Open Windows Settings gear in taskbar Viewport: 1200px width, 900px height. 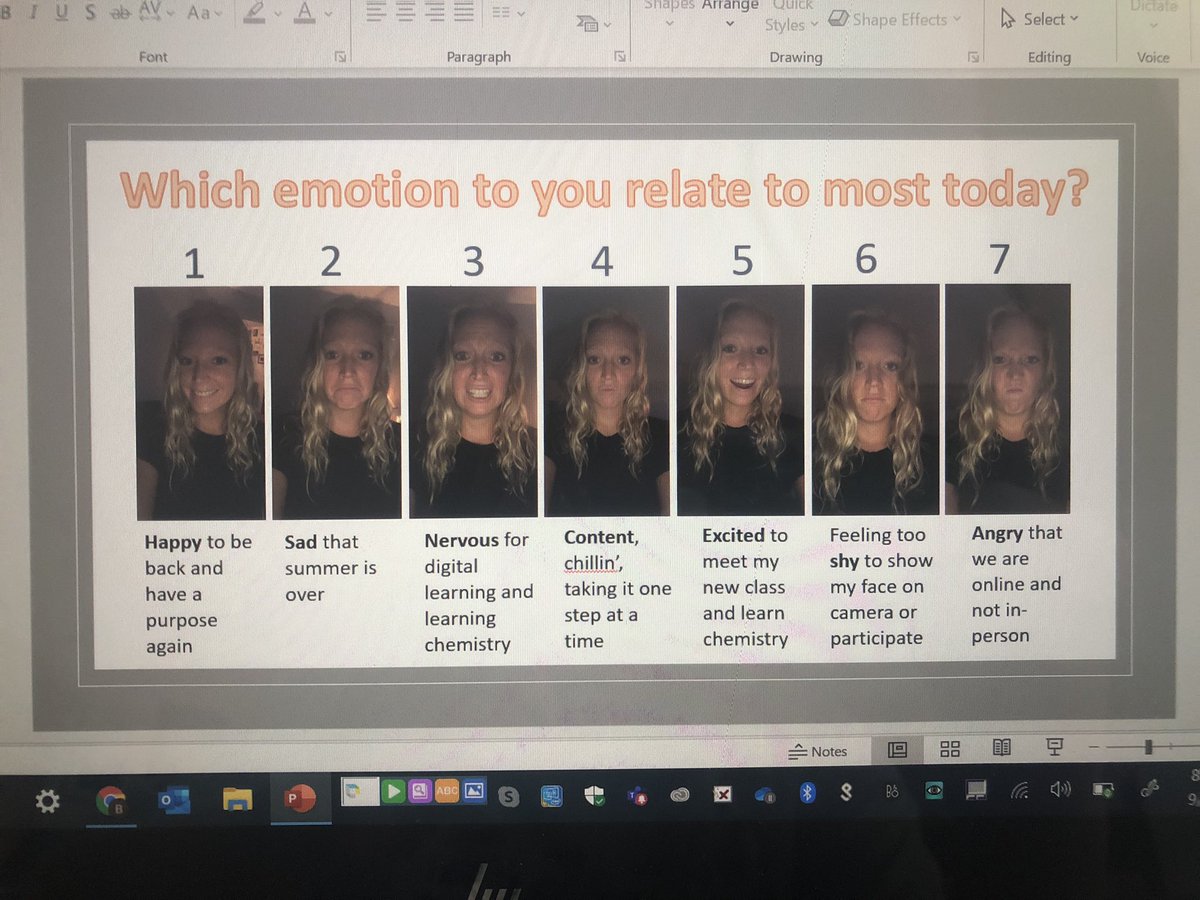47,800
